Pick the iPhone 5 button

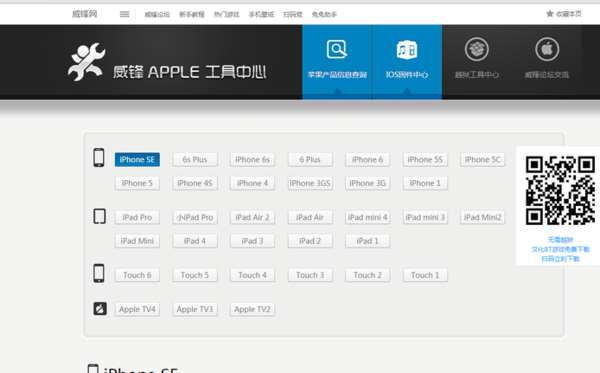[x=137, y=183]
